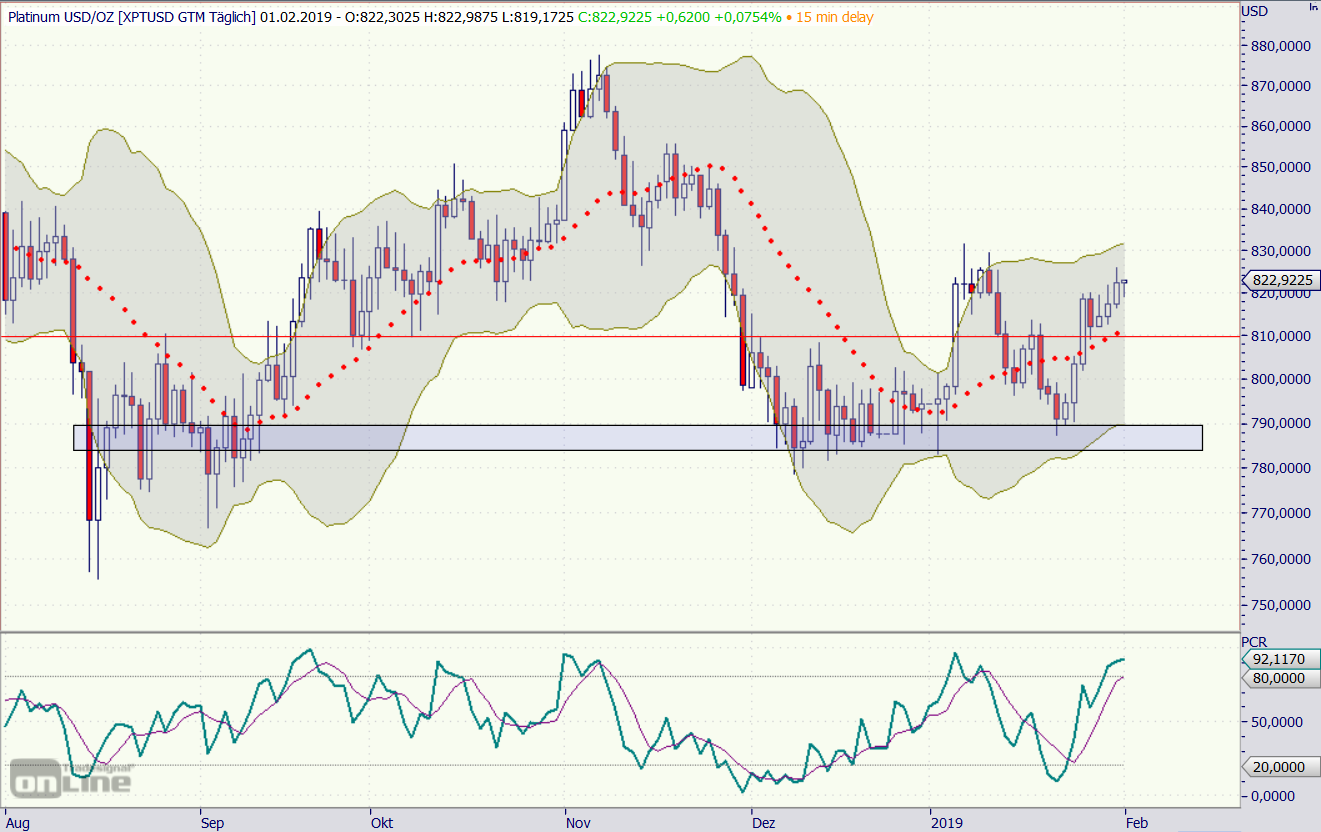Viewport: 1321px width, 832px height.
Task: Click the USD currency label on axis
Action: click(x=1254, y=11)
